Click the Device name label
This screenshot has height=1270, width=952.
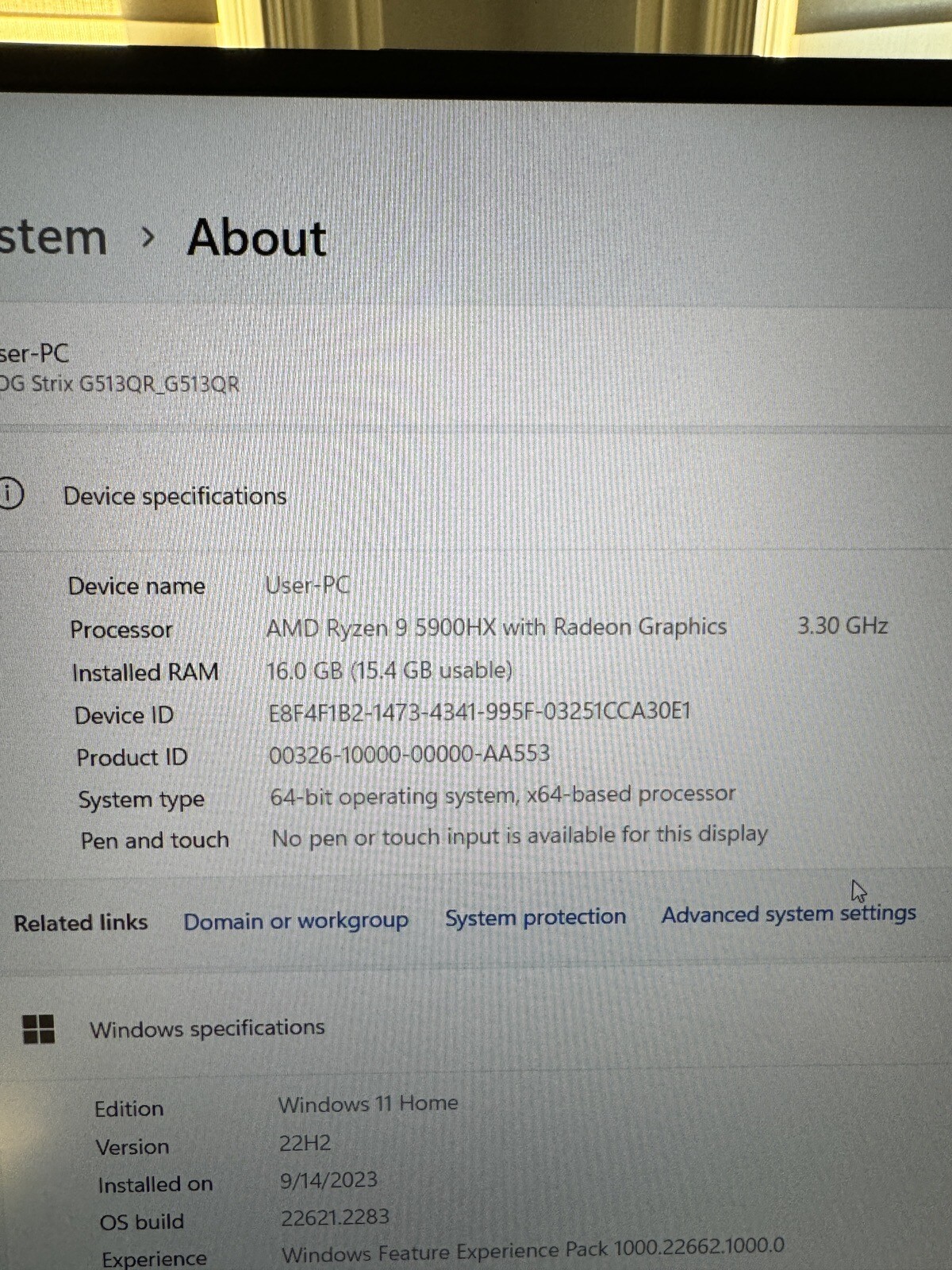coord(136,587)
